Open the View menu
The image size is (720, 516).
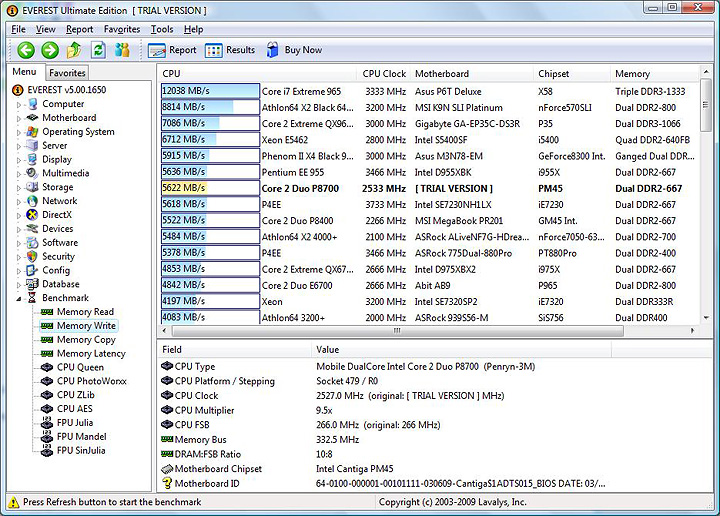click(x=45, y=29)
